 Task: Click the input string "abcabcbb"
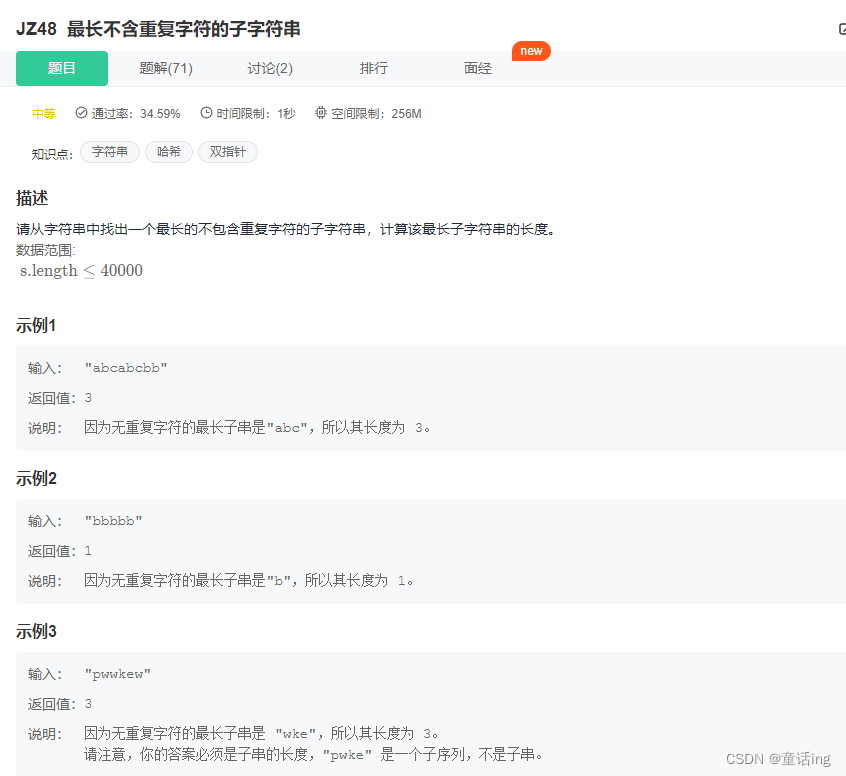coord(126,367)
